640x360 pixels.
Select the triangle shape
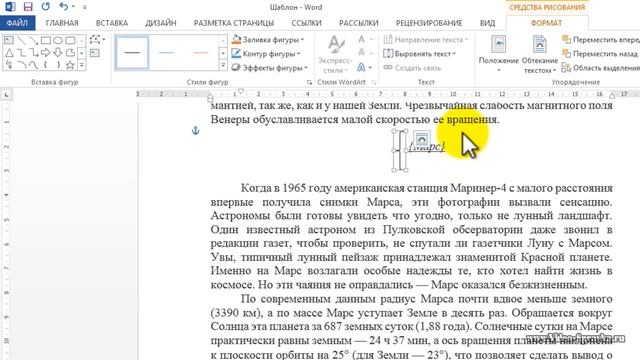(x=9, y=53)
